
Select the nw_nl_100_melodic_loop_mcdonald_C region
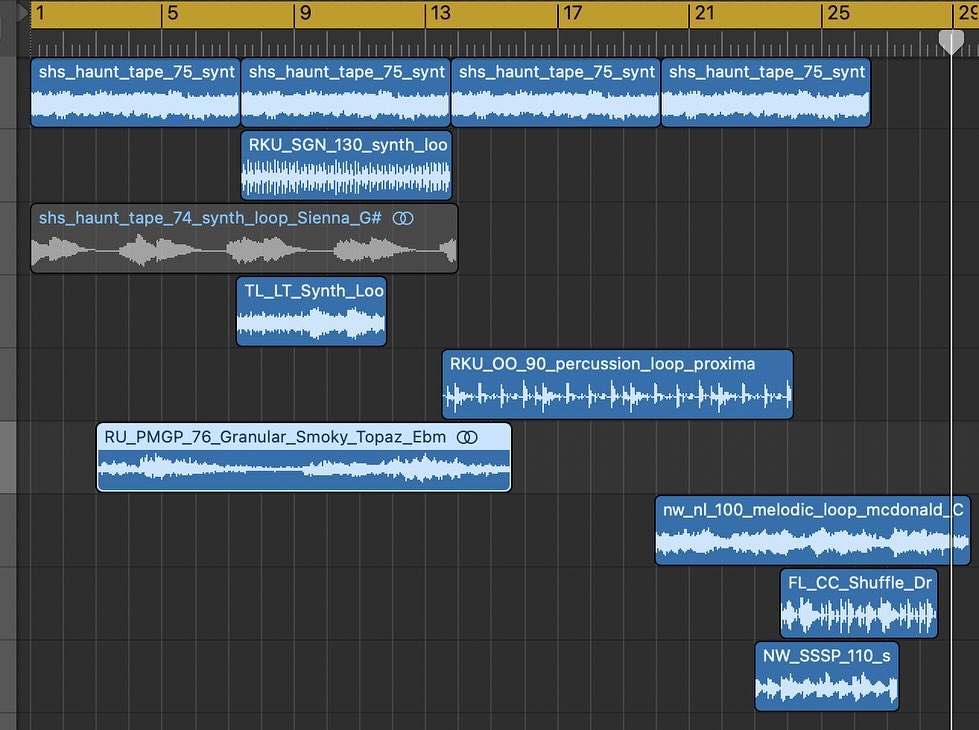pyautogui.click(x=813, y=531)
